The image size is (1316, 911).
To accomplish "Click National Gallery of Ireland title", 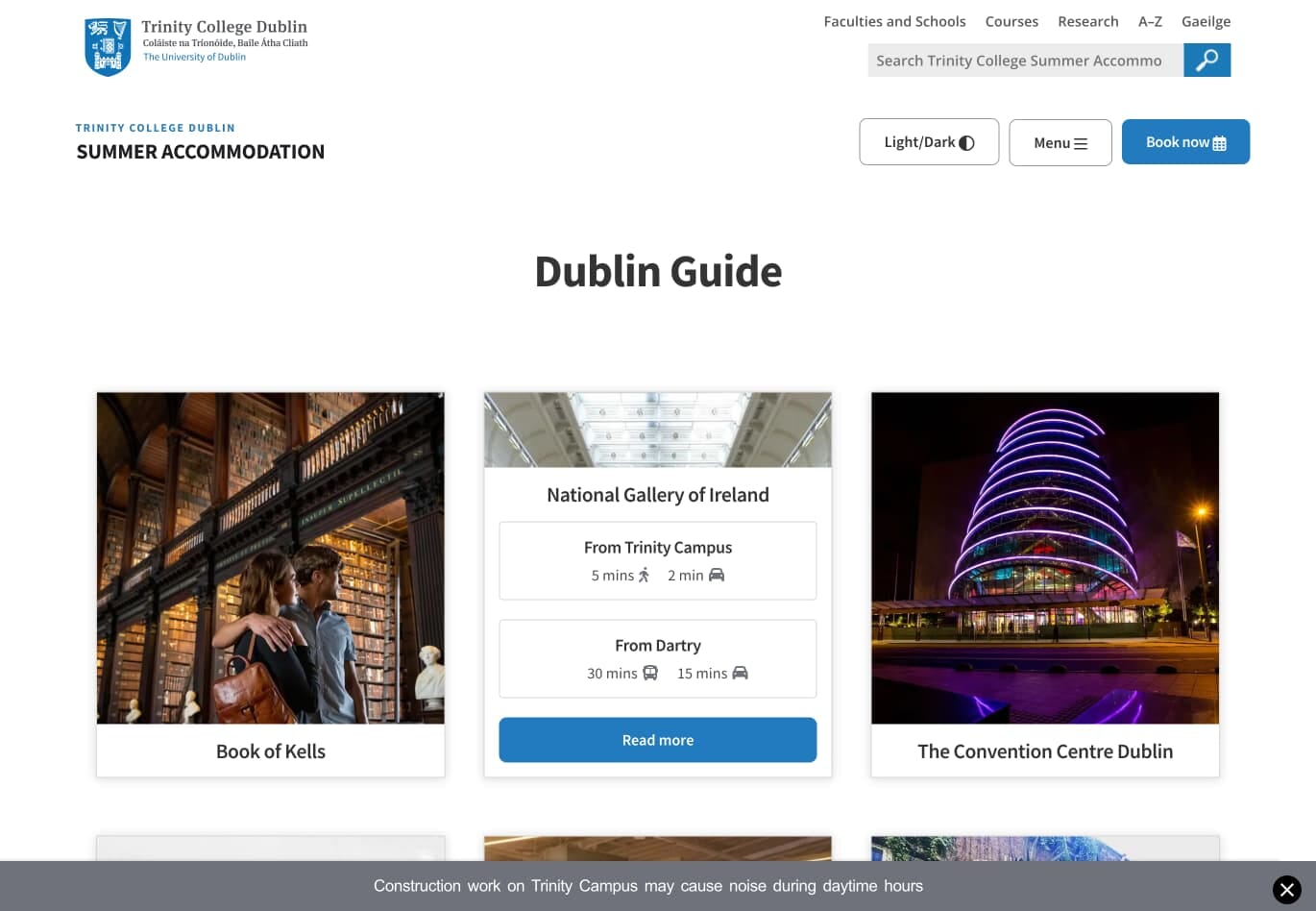I will pyautogui.click(x=658, y=495).
